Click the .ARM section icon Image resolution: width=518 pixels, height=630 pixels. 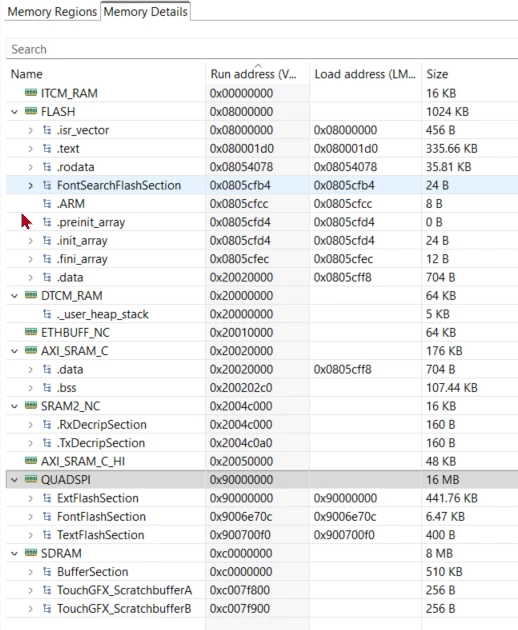47,203
